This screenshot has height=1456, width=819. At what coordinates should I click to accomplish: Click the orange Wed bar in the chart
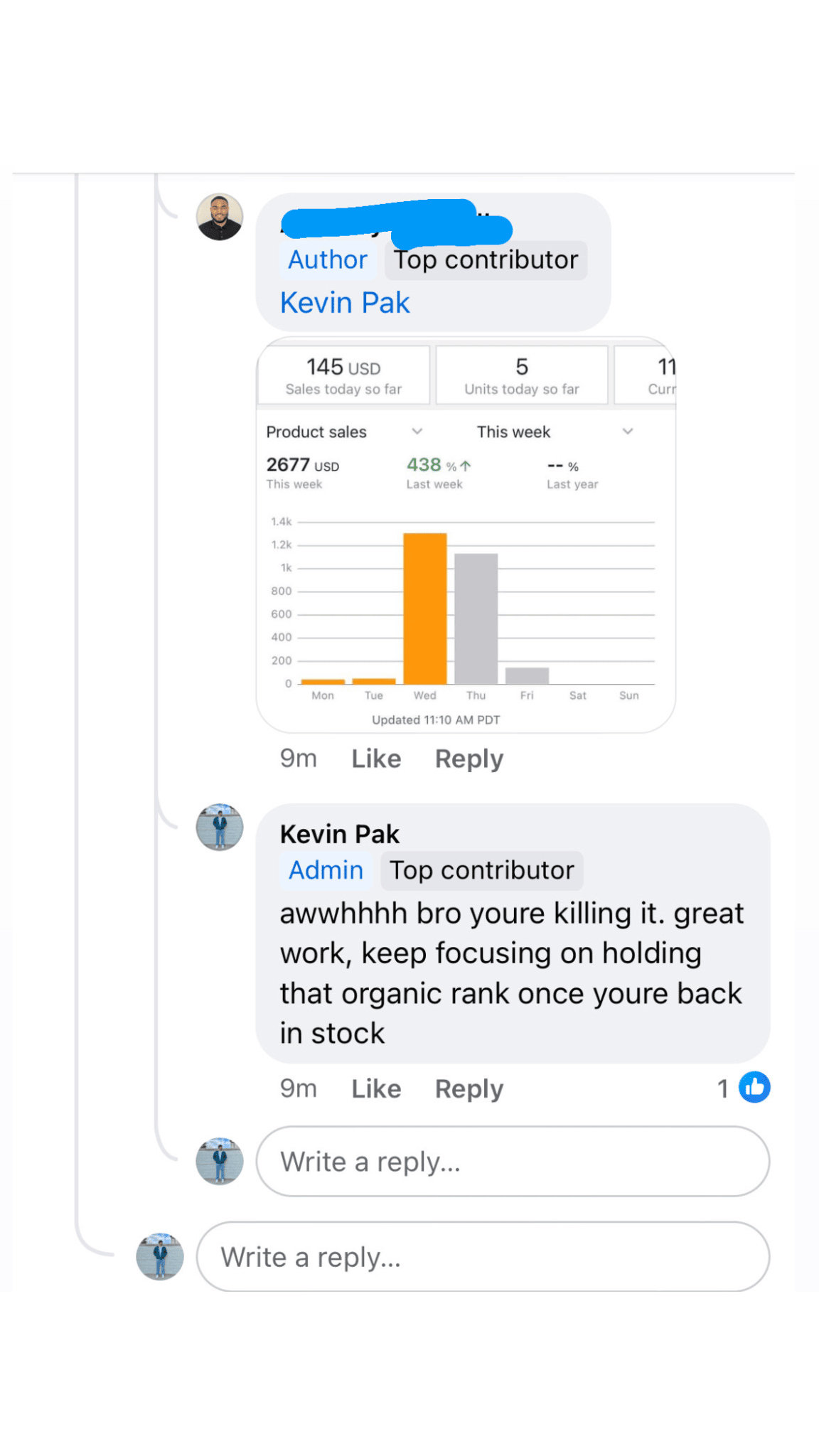pos(425,608)
